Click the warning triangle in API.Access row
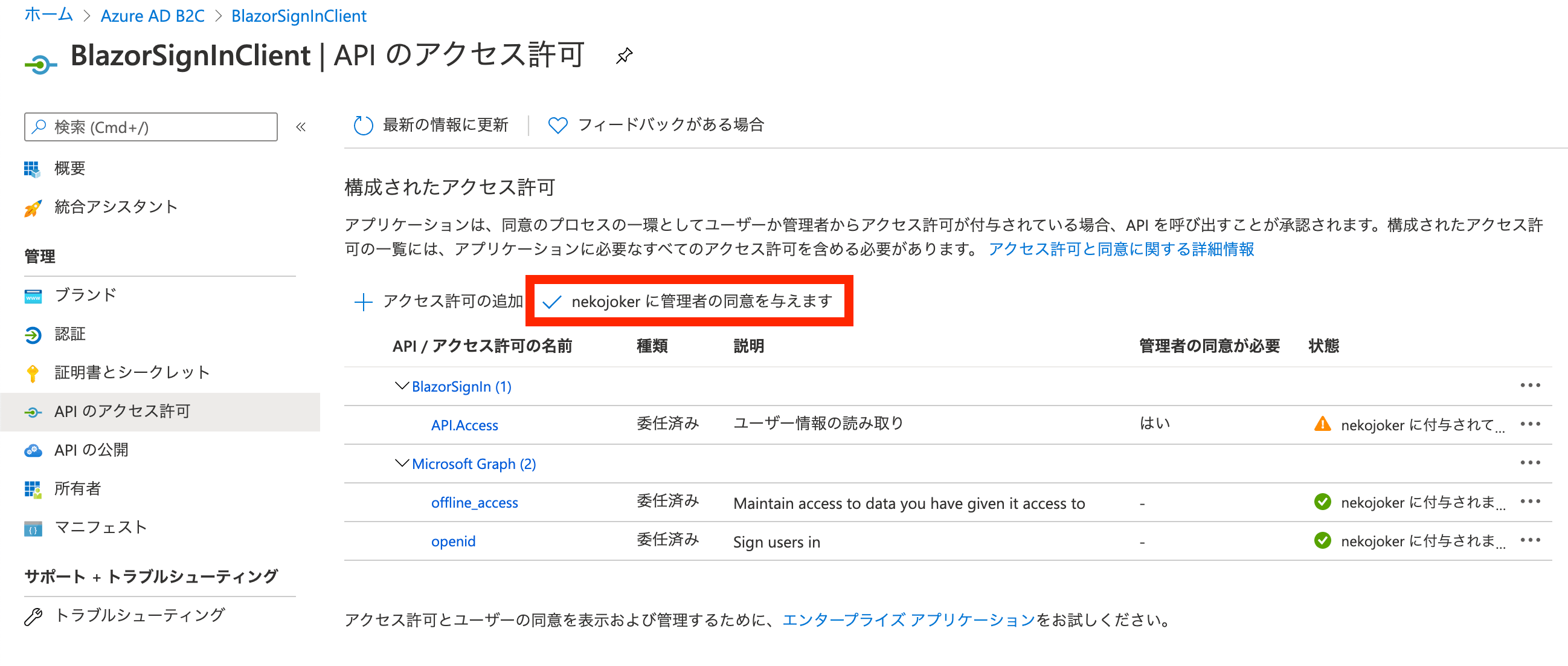This screenshot has width=1568, height=666. [1322, 424]
